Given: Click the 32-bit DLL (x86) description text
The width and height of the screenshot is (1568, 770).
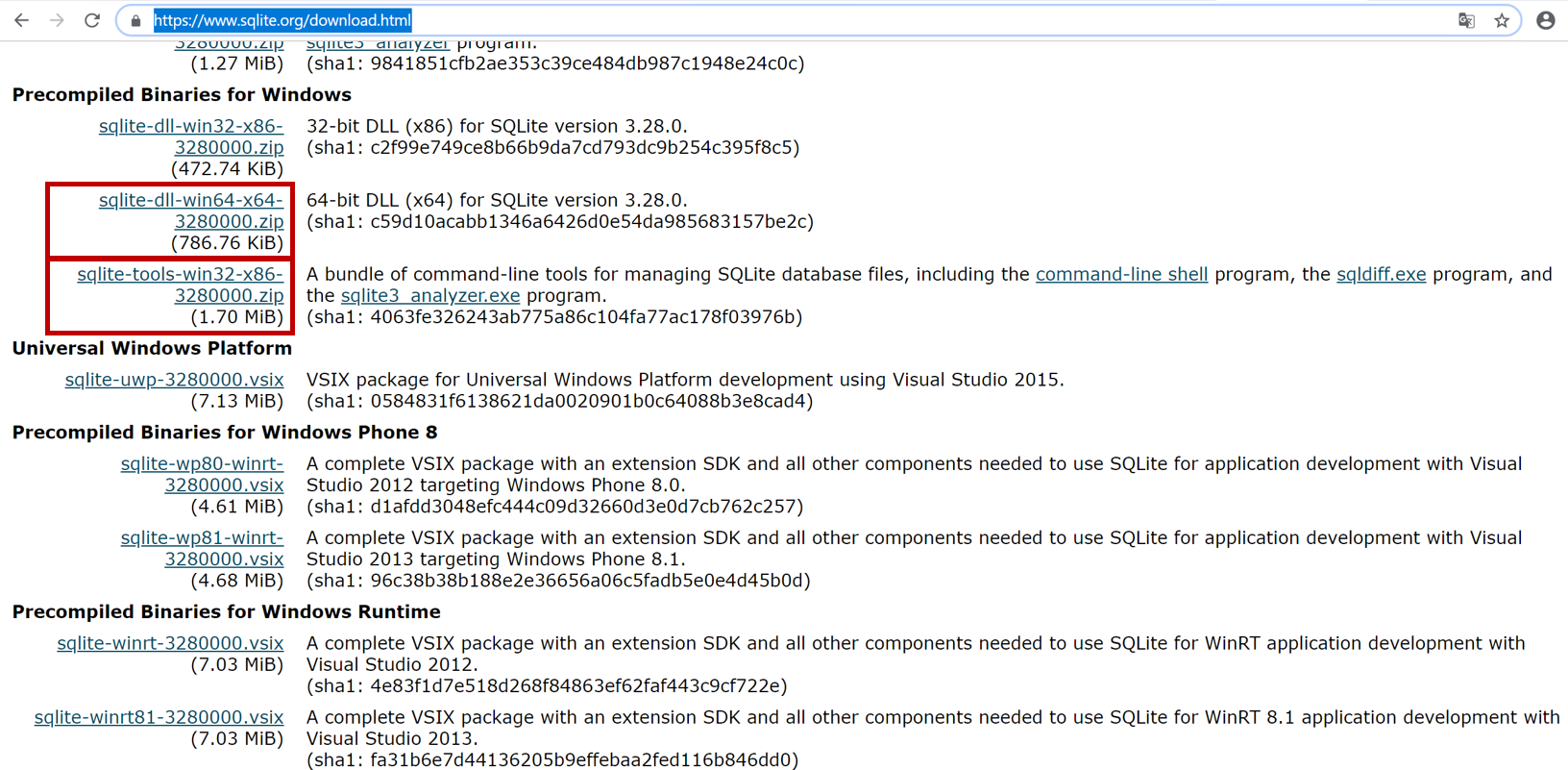Looking at the screenshot, I should point(497,127).
